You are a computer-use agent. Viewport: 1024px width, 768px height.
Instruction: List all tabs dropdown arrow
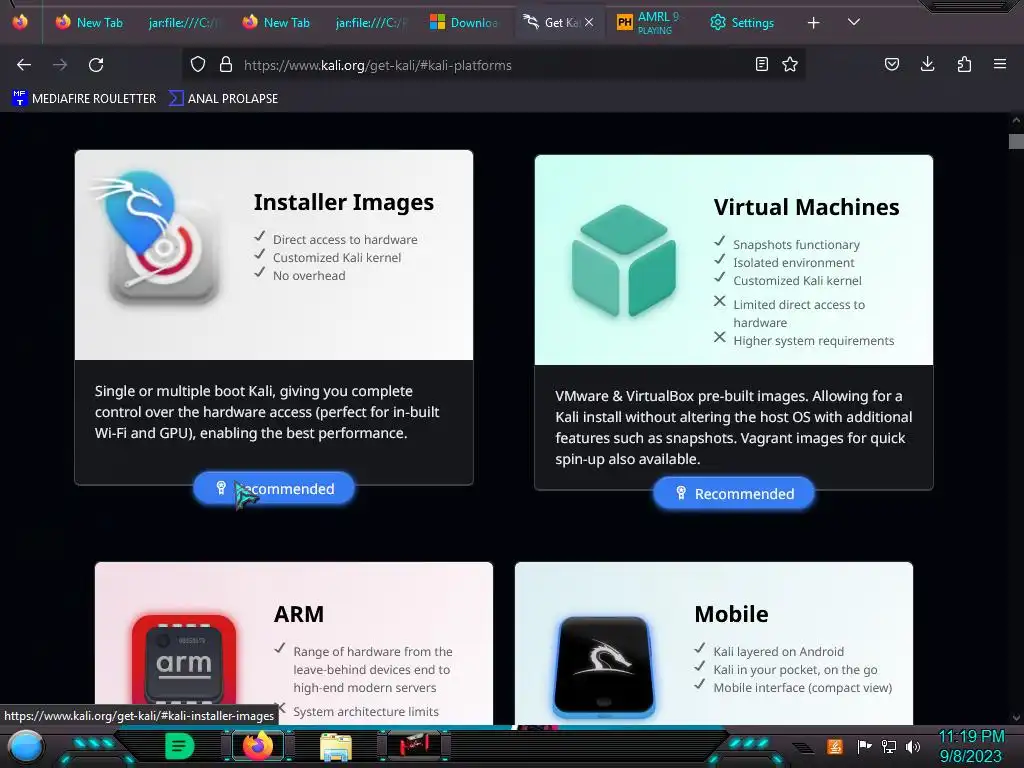point(854,22)
